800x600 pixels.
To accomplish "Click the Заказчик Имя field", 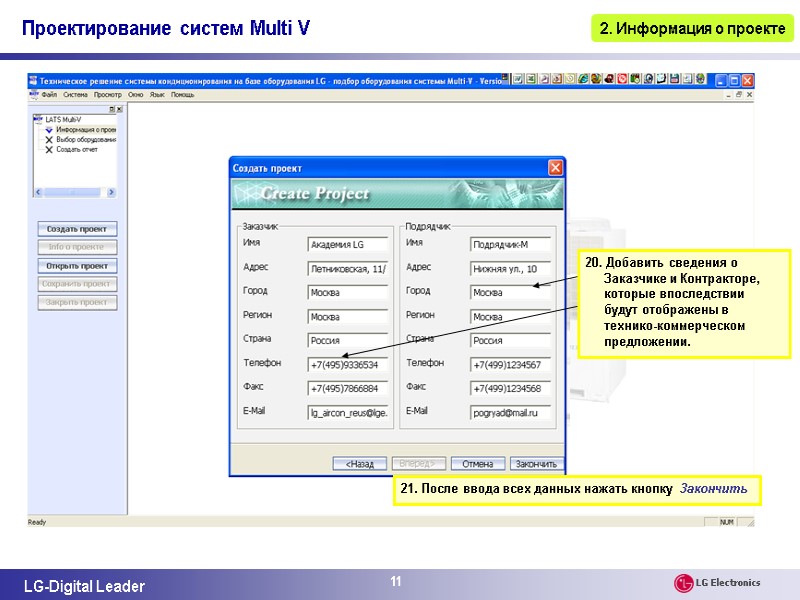I will (348, 244).
